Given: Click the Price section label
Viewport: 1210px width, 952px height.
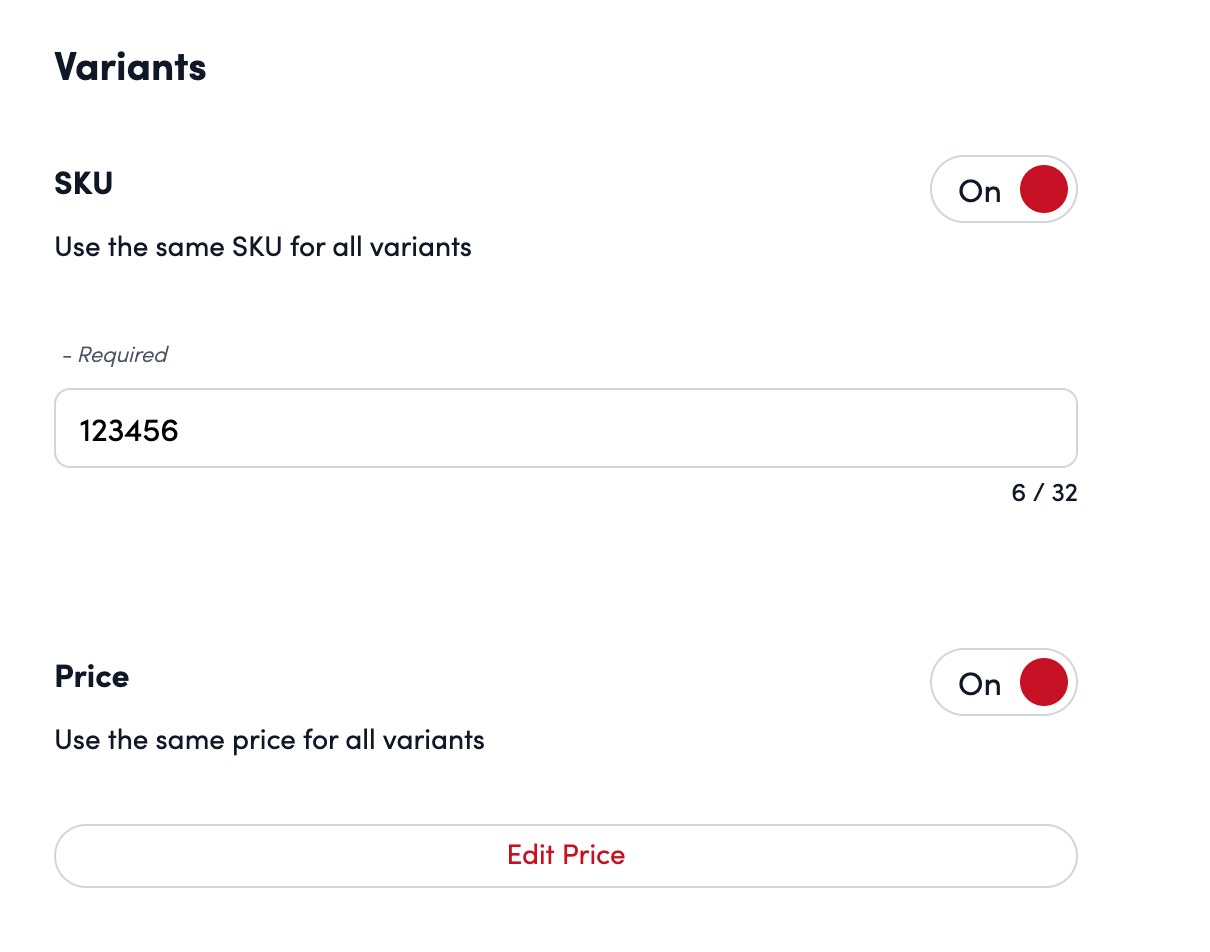Looking at the screenshot, I should pos(92,677).
